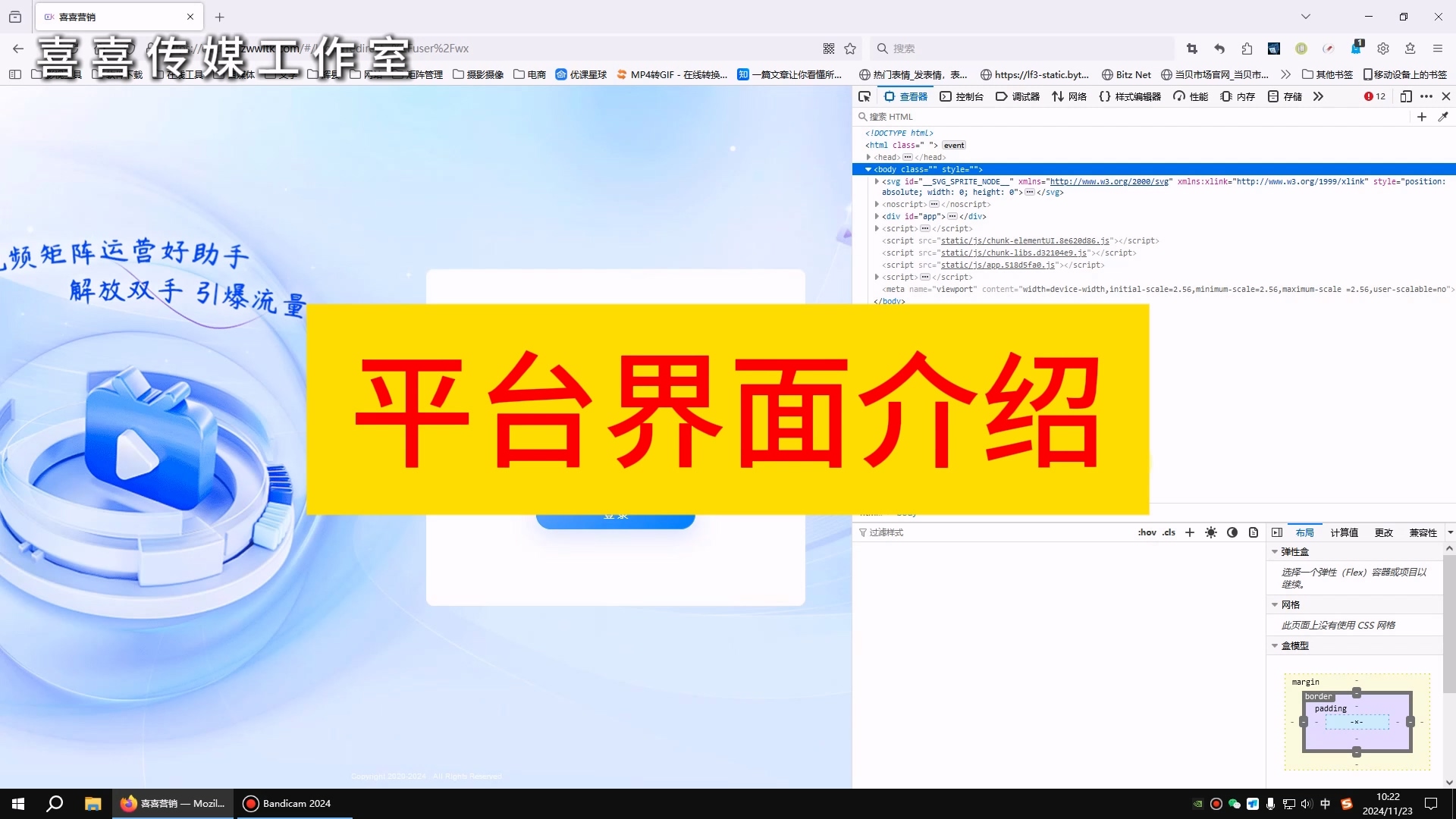1456x819 pixels.
Task: Open a new browser tab with plus
Action: 220,17
